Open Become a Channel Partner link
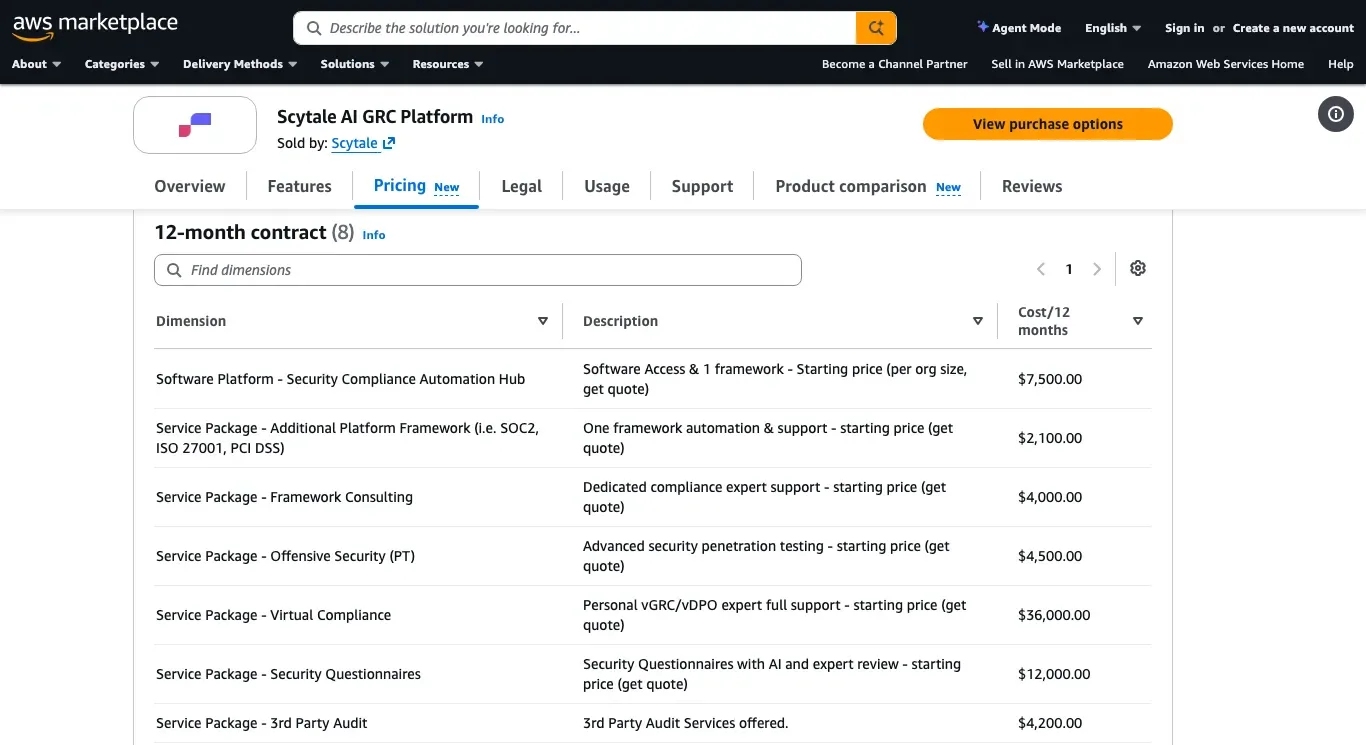Screen dimensions: 1366x745 click(894, 64)
